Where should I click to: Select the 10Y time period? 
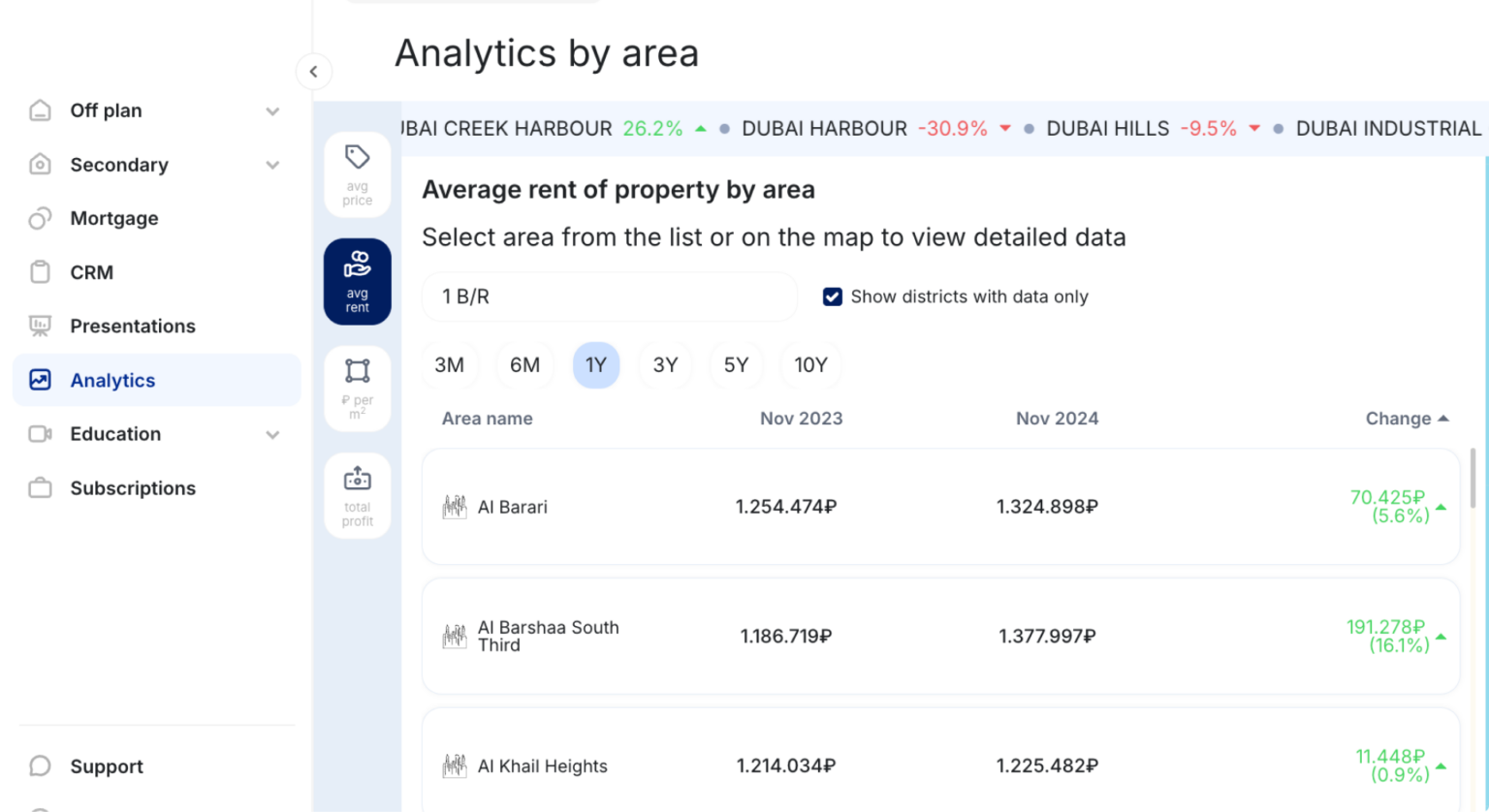pyautogui.click(x=810, y=364)
